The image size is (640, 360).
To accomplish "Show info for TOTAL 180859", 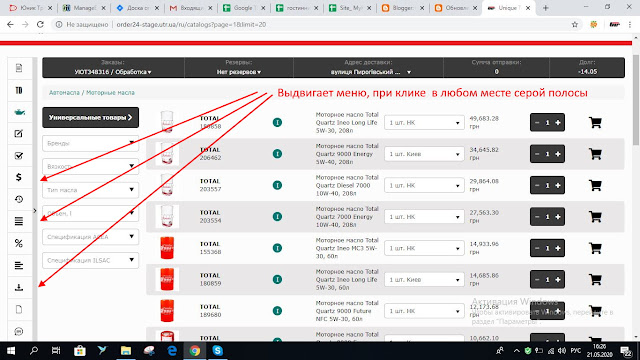I will (277, 280).
